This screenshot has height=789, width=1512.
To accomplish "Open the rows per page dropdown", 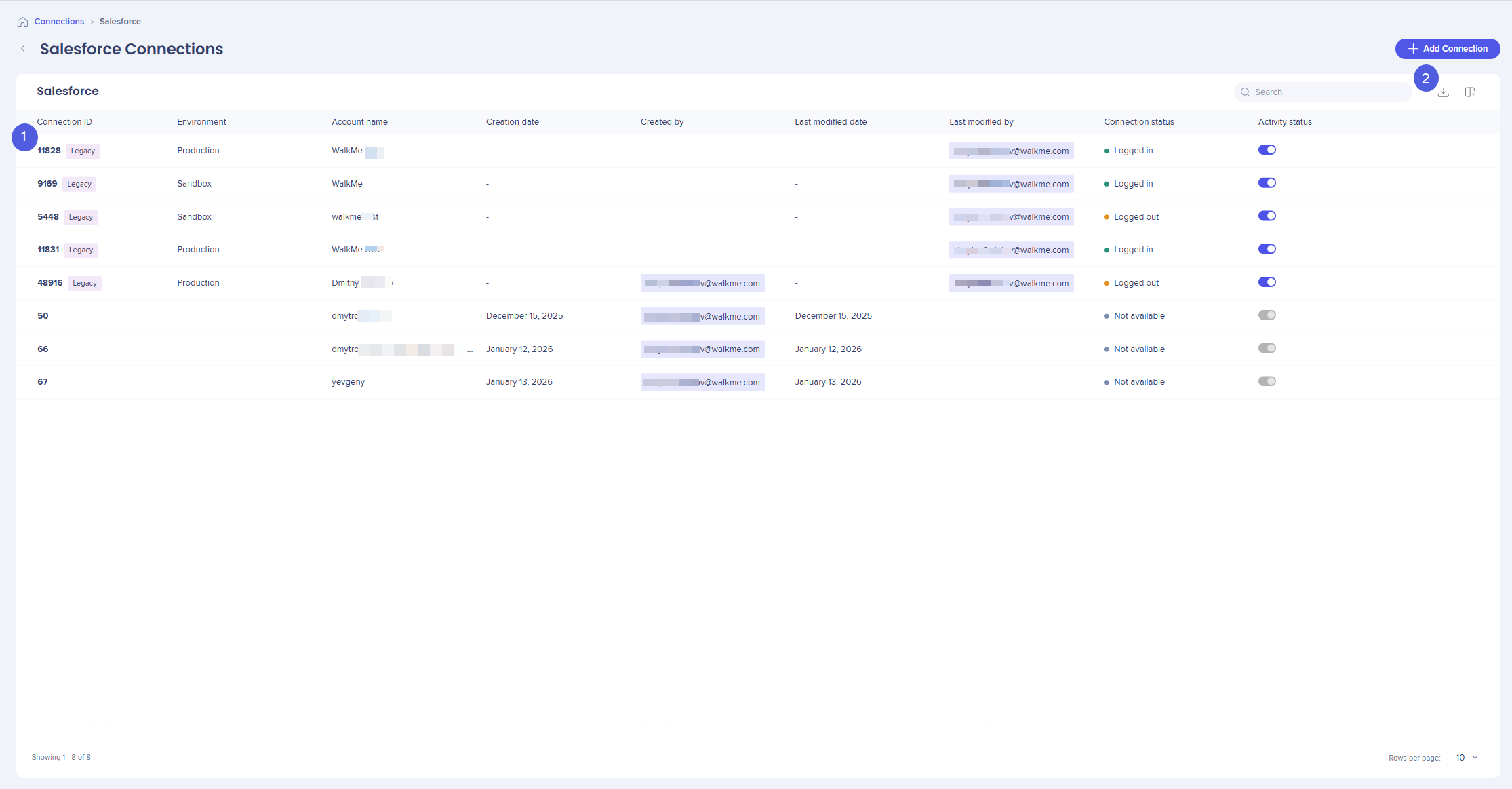I will click(x=1467, y=758).
